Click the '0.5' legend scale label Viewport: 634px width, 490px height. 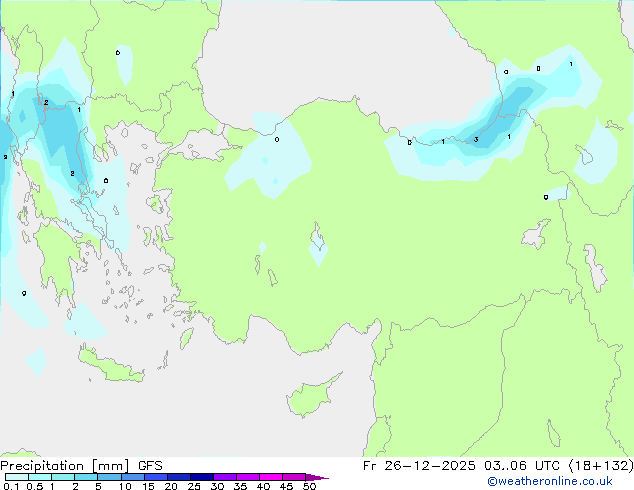(35, 486)
